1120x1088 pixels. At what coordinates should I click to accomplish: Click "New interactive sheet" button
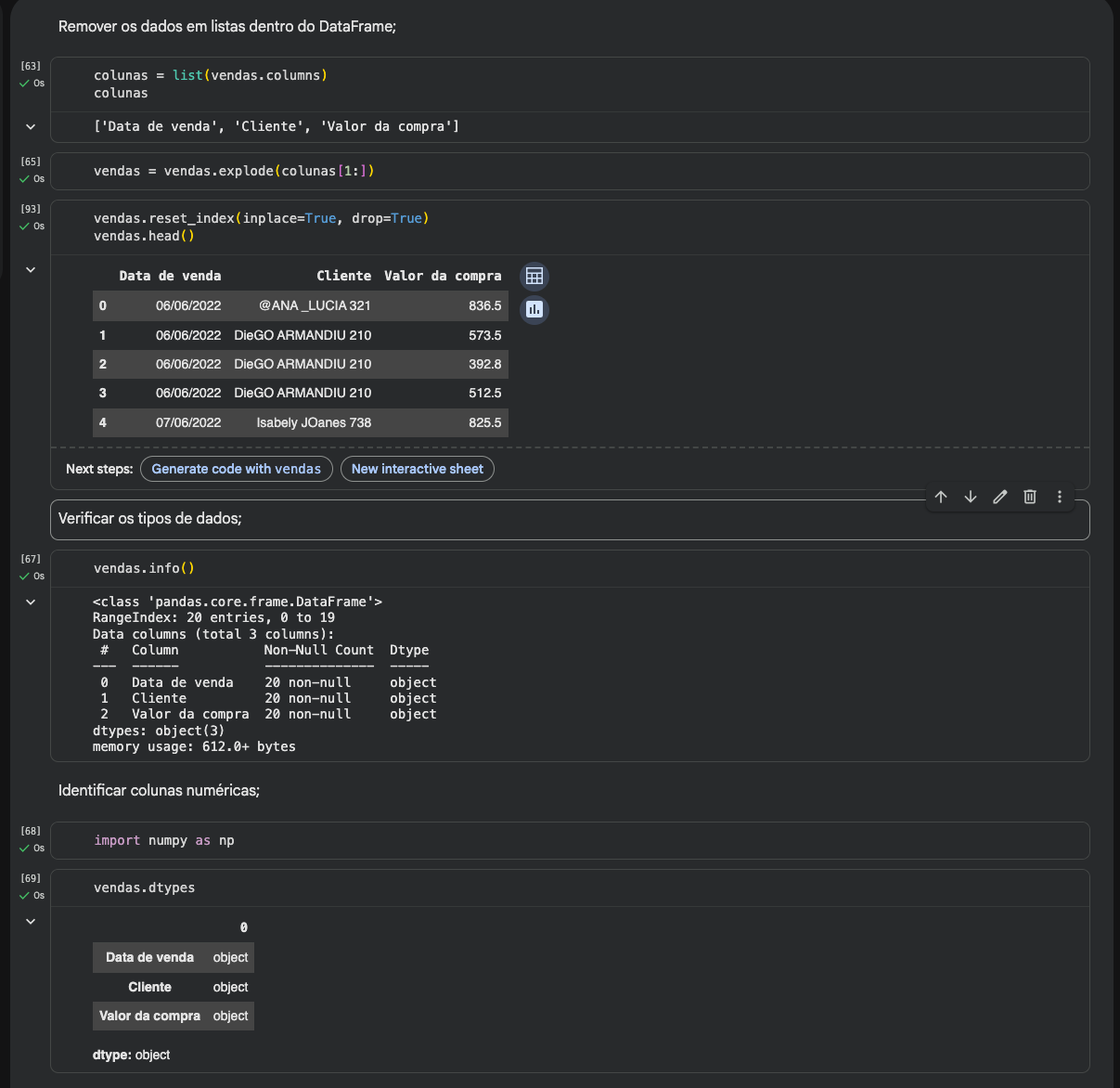point(418,469)
